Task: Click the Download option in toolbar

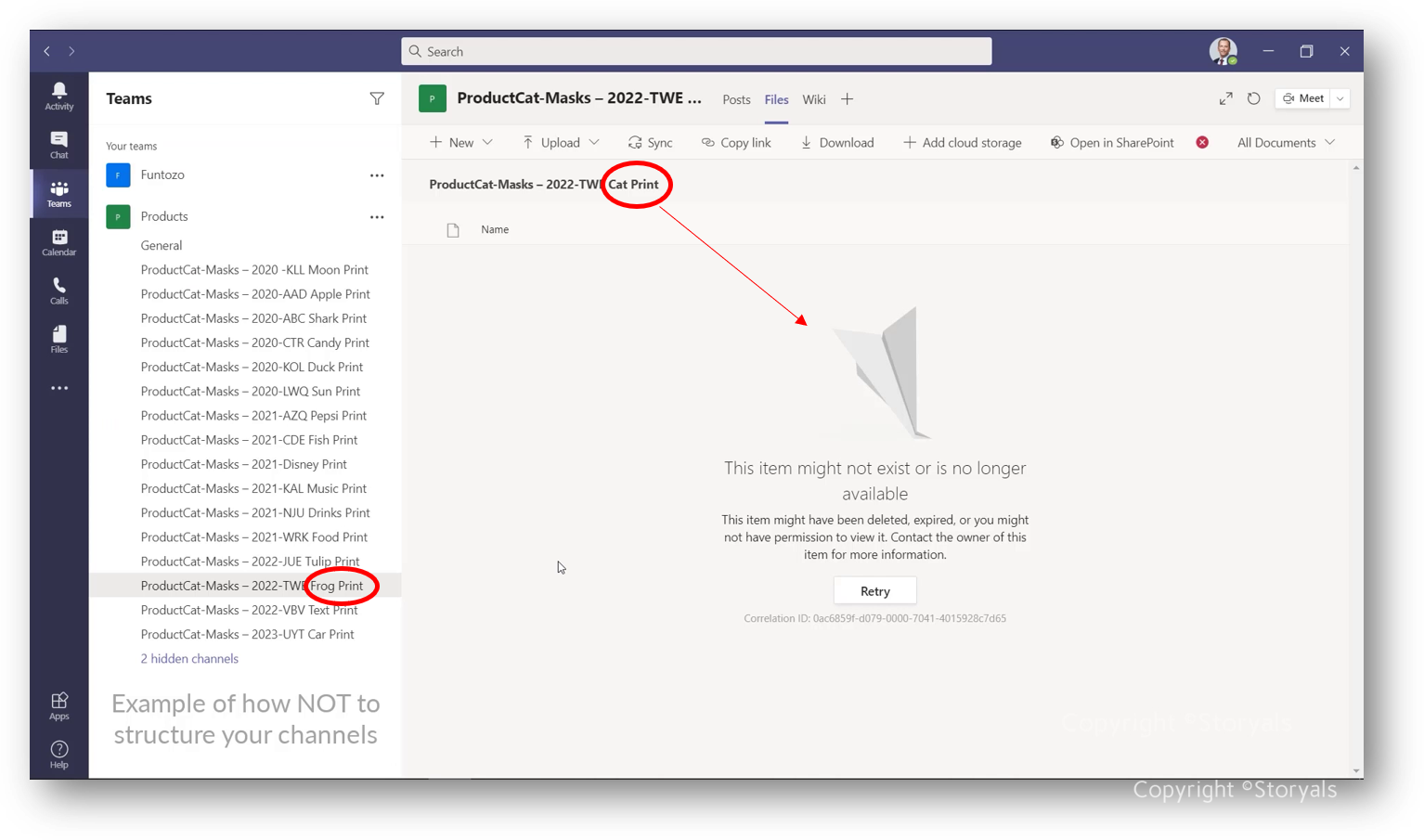Action: click(836, 142)
